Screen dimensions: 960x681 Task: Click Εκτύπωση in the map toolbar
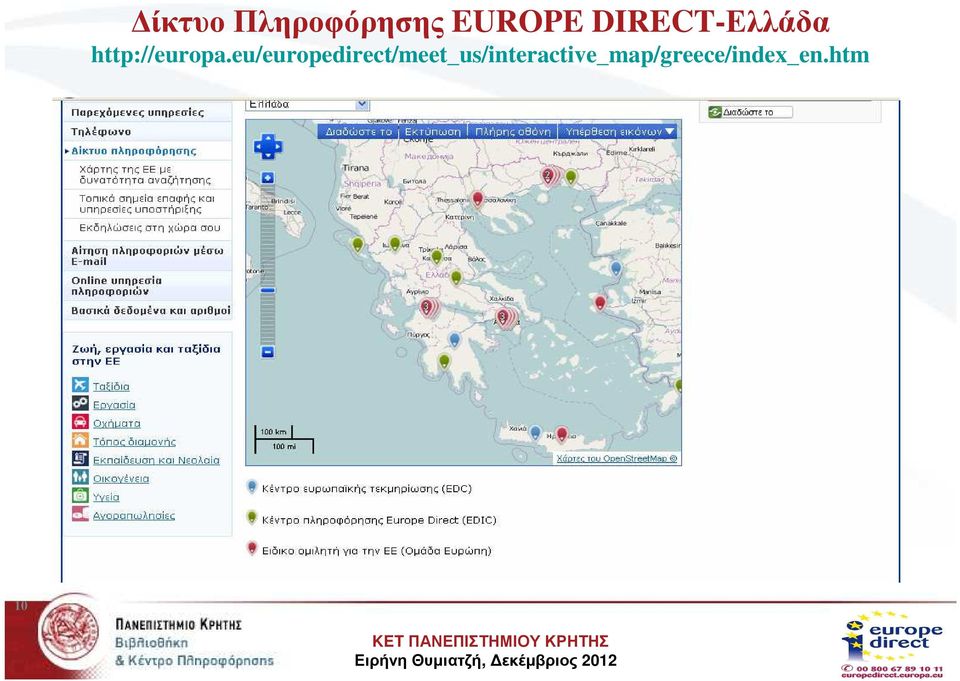tap(432, 132)
